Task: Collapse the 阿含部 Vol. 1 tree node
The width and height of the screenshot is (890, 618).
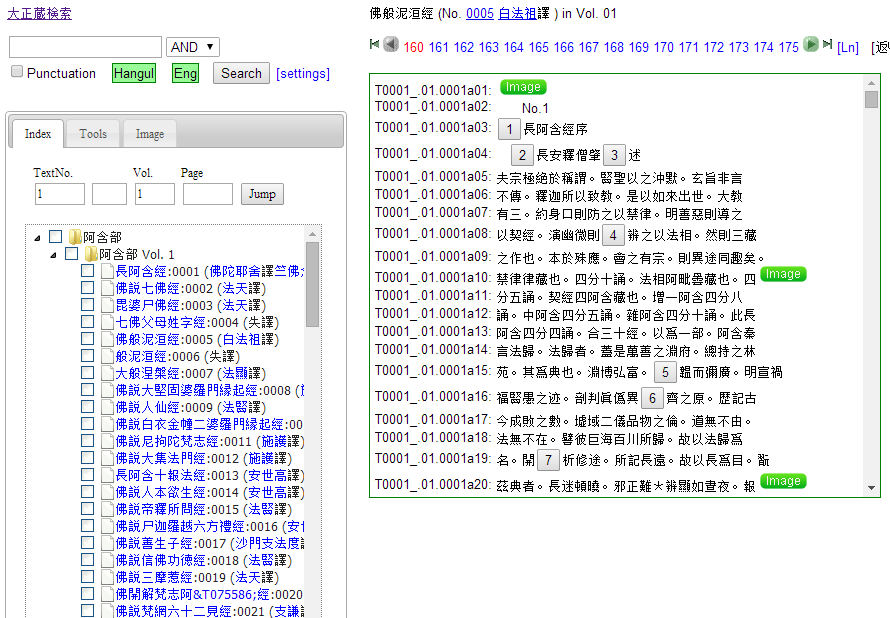Action: [x=53, y=255]
